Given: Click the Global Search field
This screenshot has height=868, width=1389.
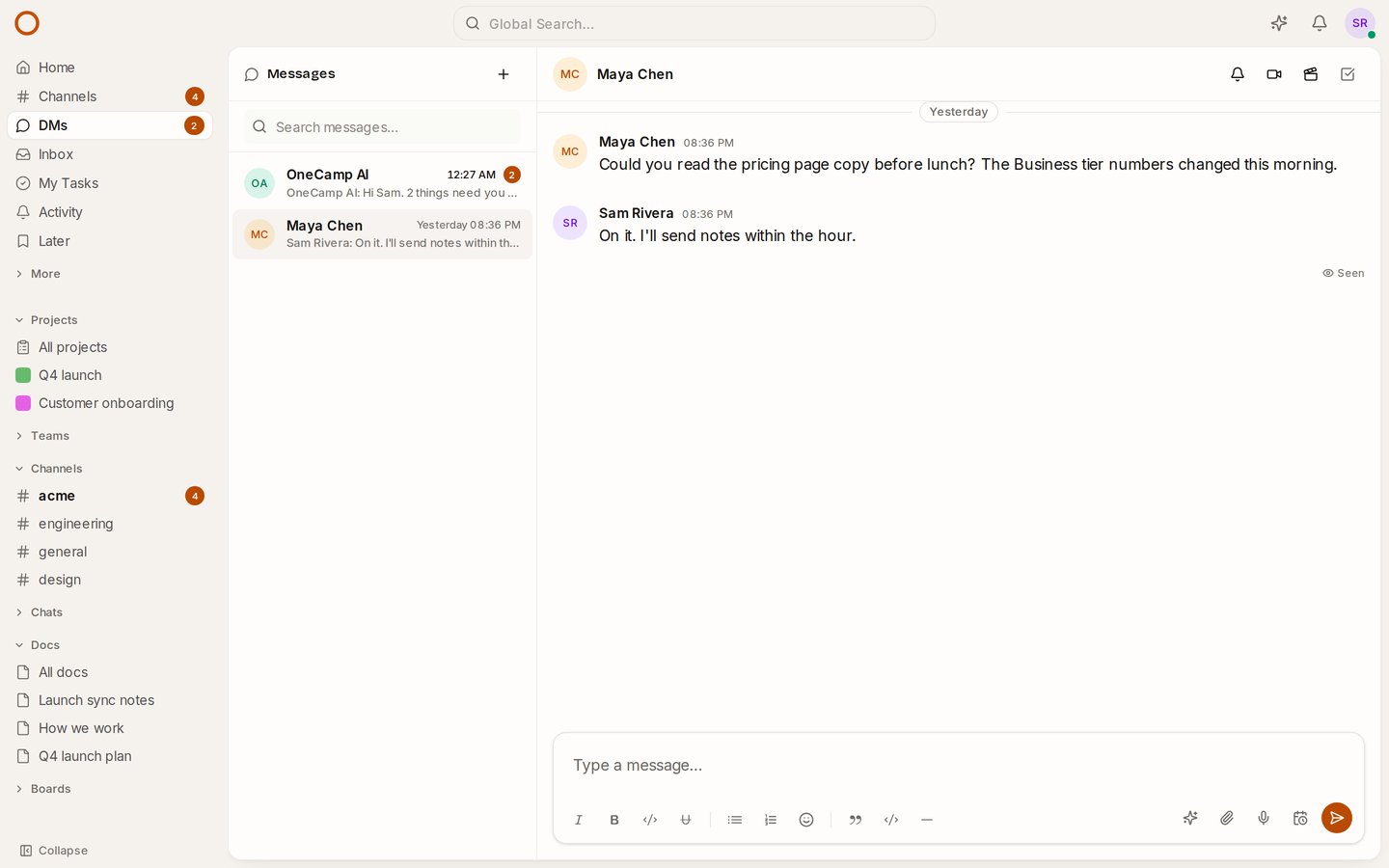Looking at the screenshot, I should 694,23.
